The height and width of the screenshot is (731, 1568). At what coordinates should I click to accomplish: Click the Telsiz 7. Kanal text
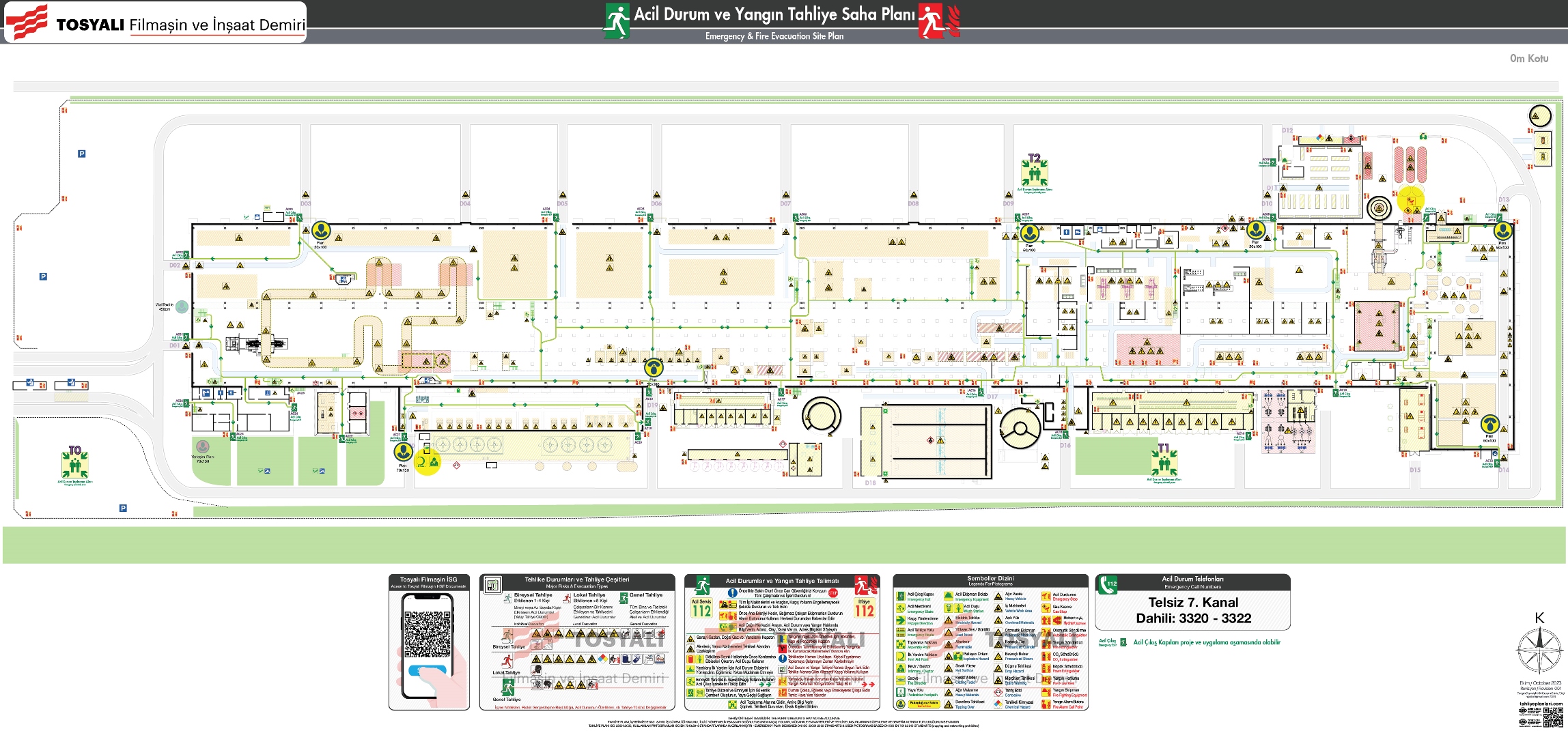tap(1192, 603)
